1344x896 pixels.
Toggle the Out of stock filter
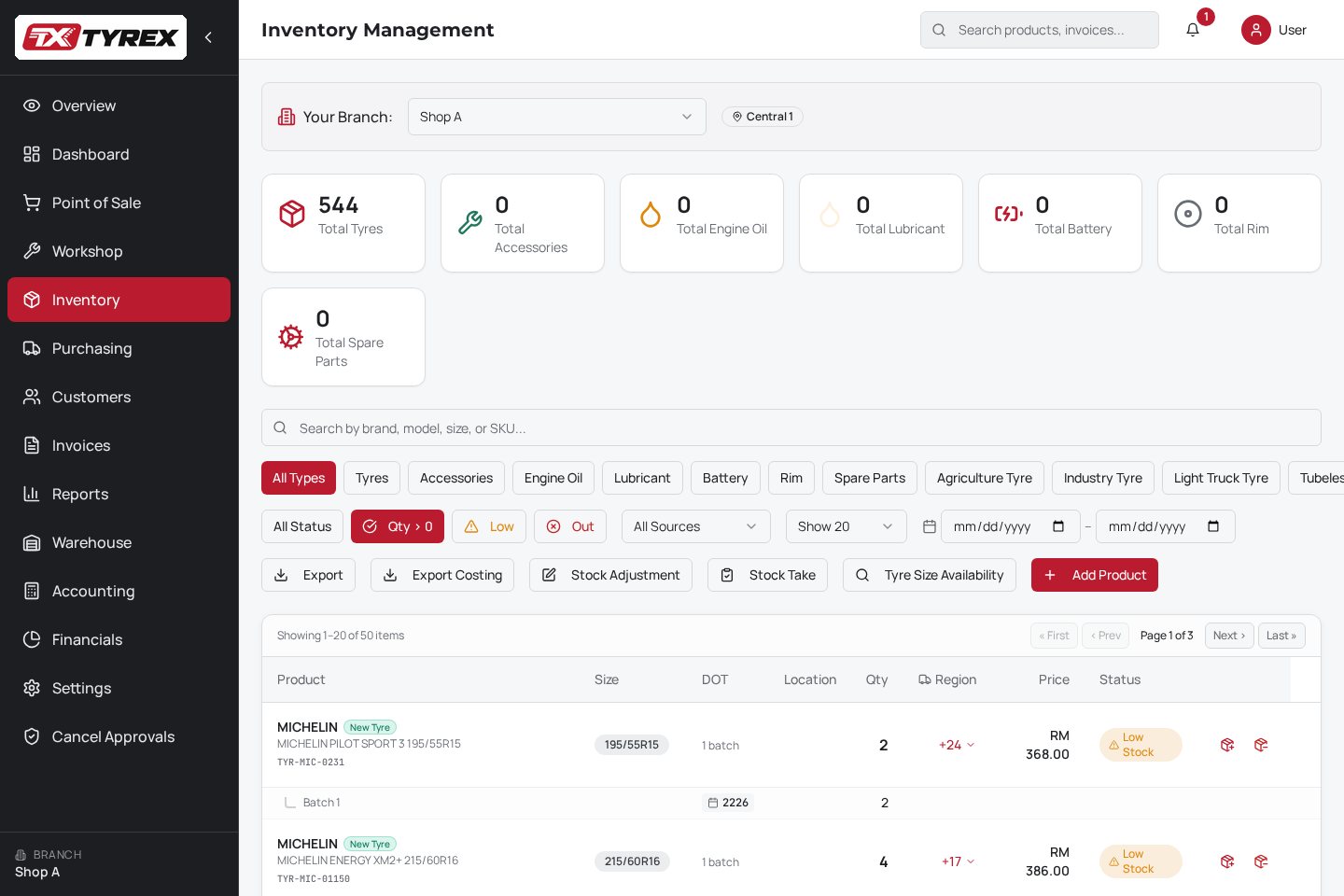[x=570, y=526]
